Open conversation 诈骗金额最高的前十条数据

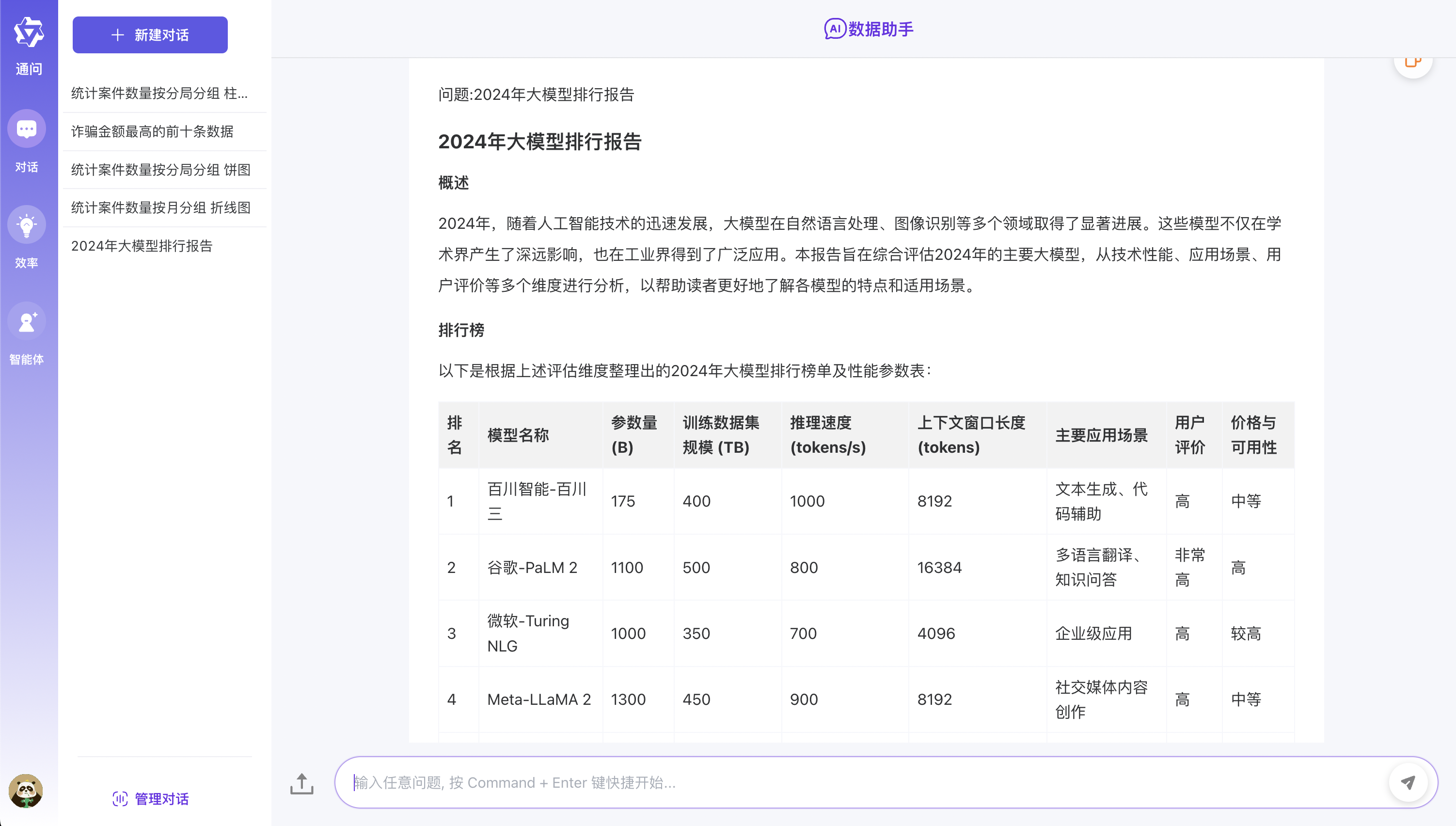pos(152,132)
